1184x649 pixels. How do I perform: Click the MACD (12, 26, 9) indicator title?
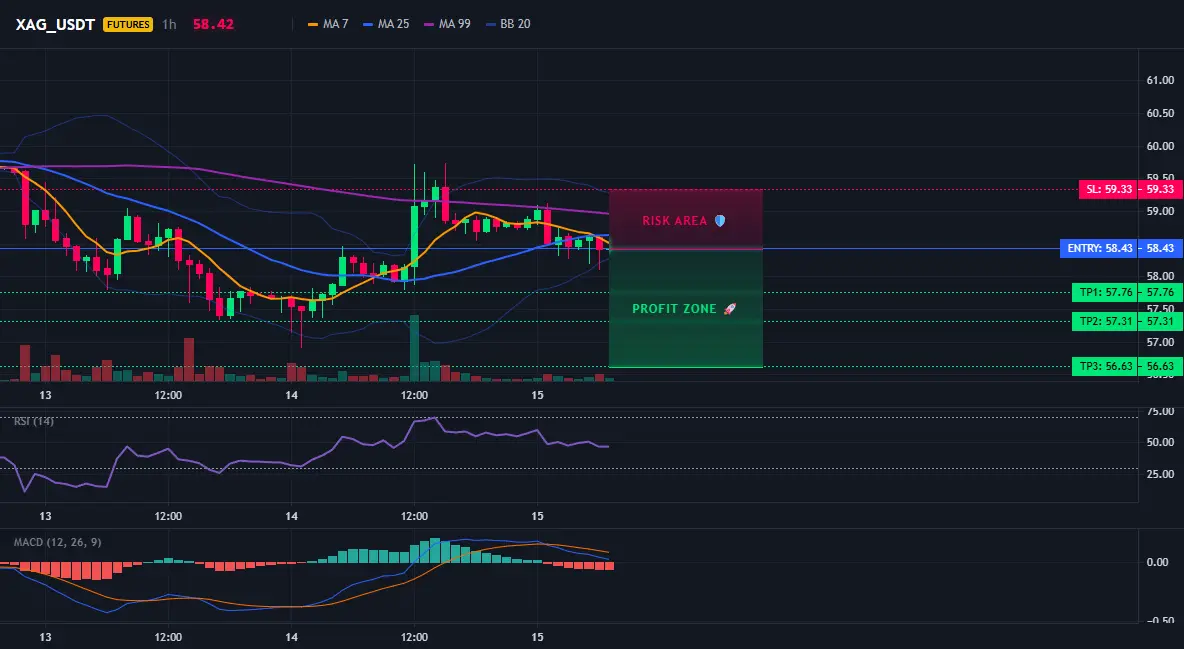tap(57, 542)
